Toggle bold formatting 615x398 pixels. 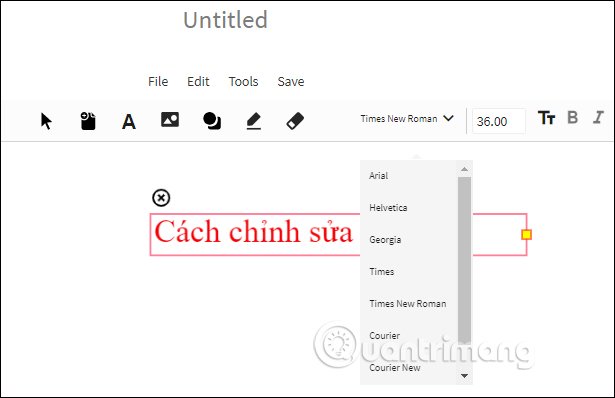[573, 117]
